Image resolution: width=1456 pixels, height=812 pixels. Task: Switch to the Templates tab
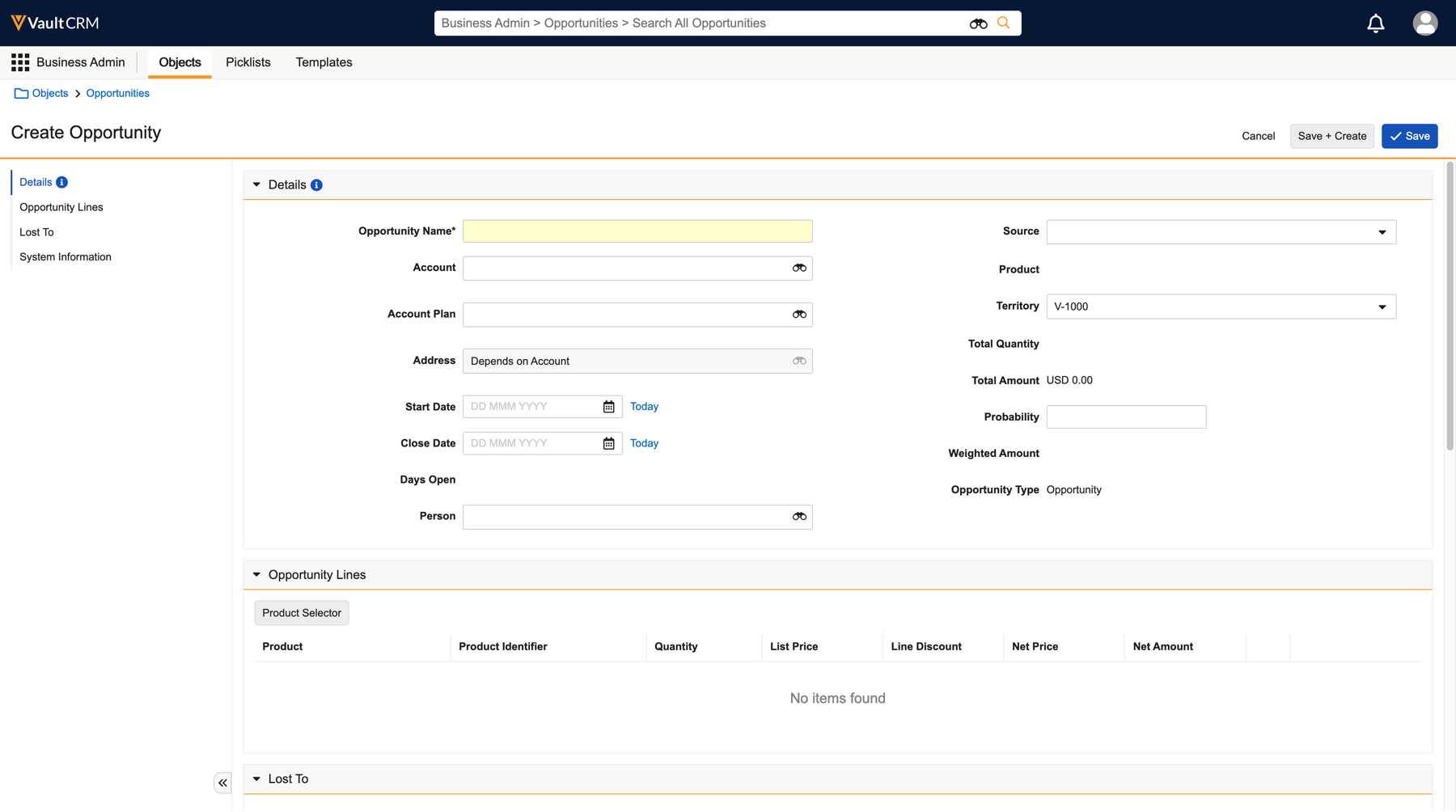(x=324, y=62)
